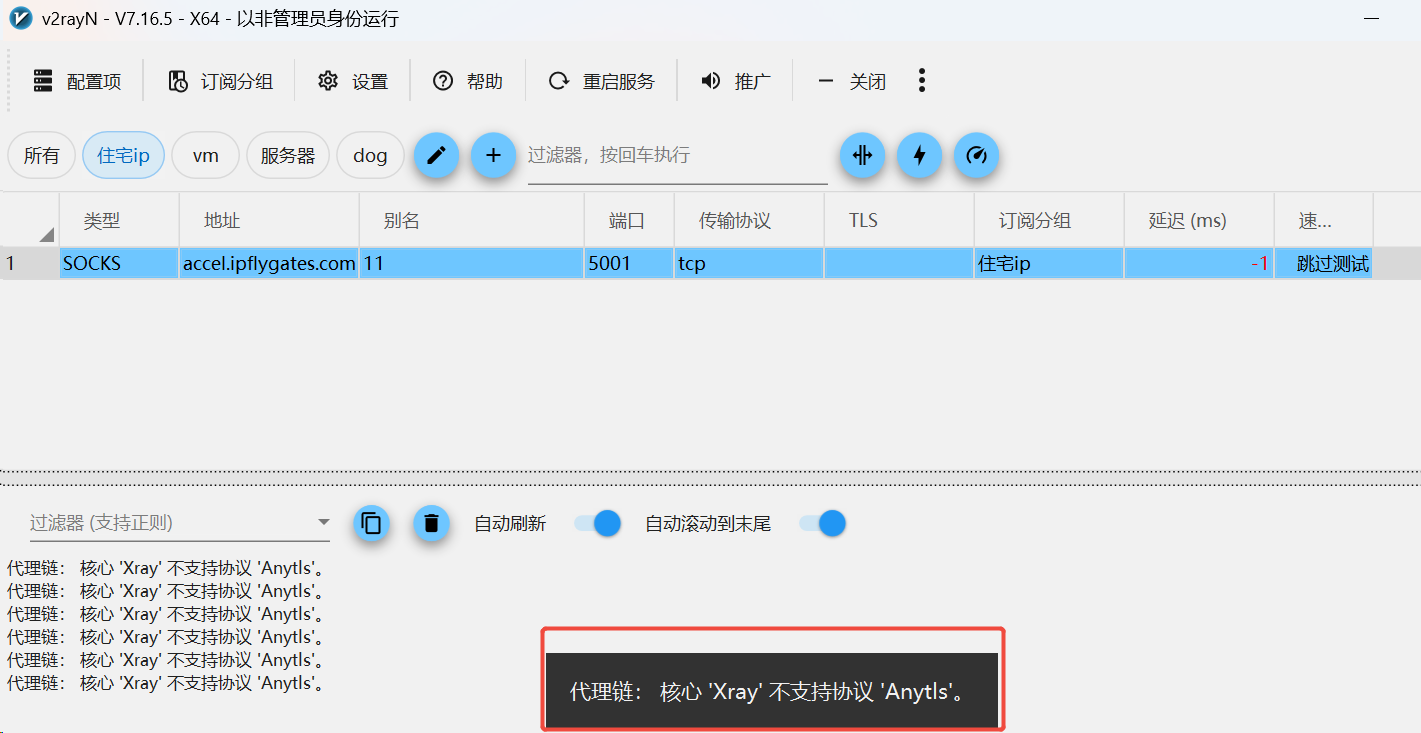Select the 住宅ip group tab
Screen dimensions: 1421x733
pyautogui.click(x=123, y=155)
